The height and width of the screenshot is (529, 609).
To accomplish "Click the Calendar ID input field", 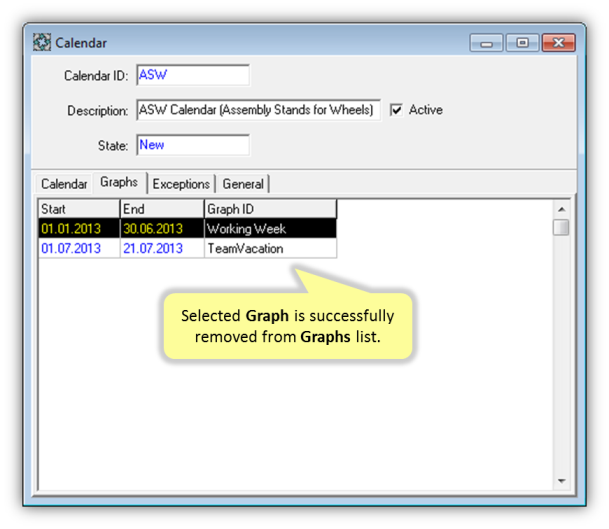I will click(193, 75).
